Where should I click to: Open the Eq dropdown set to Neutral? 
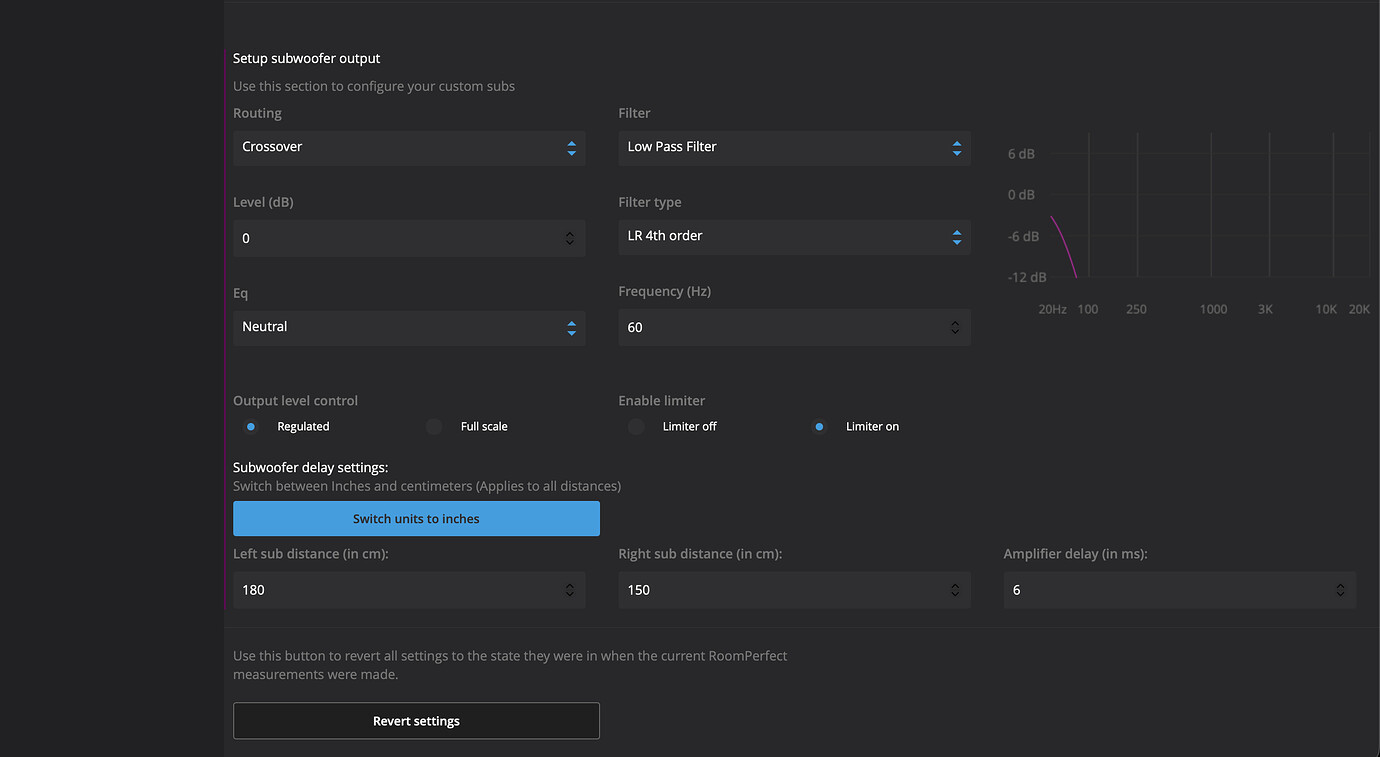pos(408,327)
